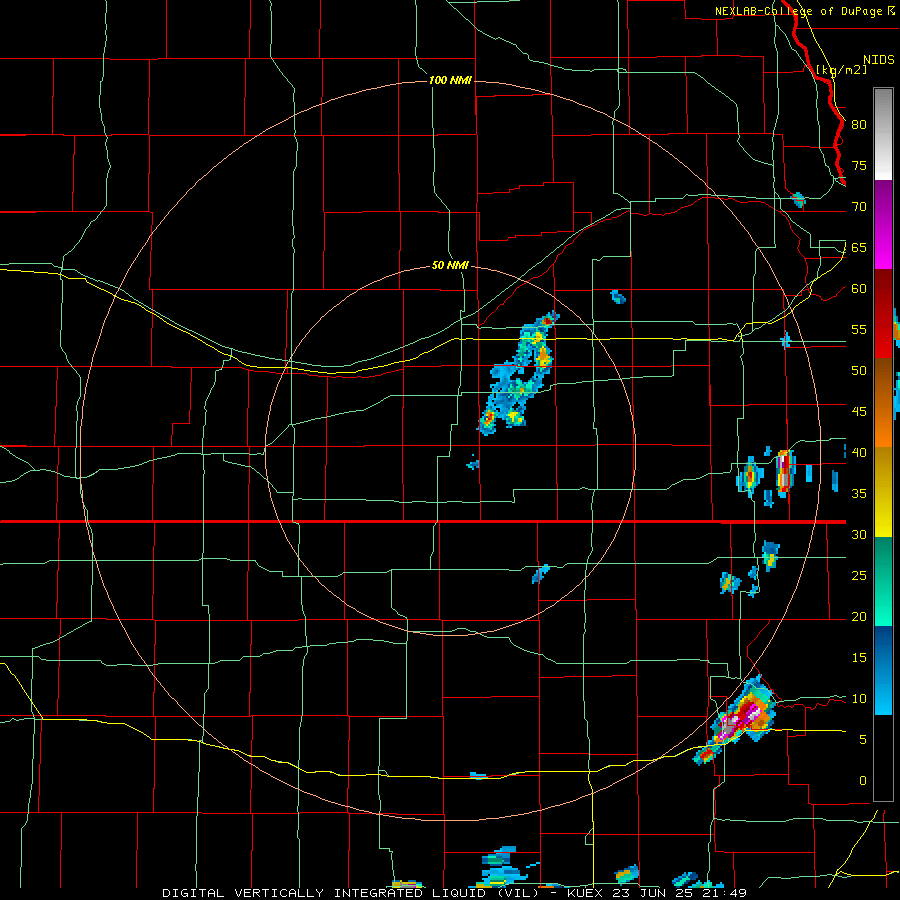
Task: Click the "DIGITAL VERTICALLY INTEGRATED LIQUID (VIL)" caption
Action: pos(351,893)
